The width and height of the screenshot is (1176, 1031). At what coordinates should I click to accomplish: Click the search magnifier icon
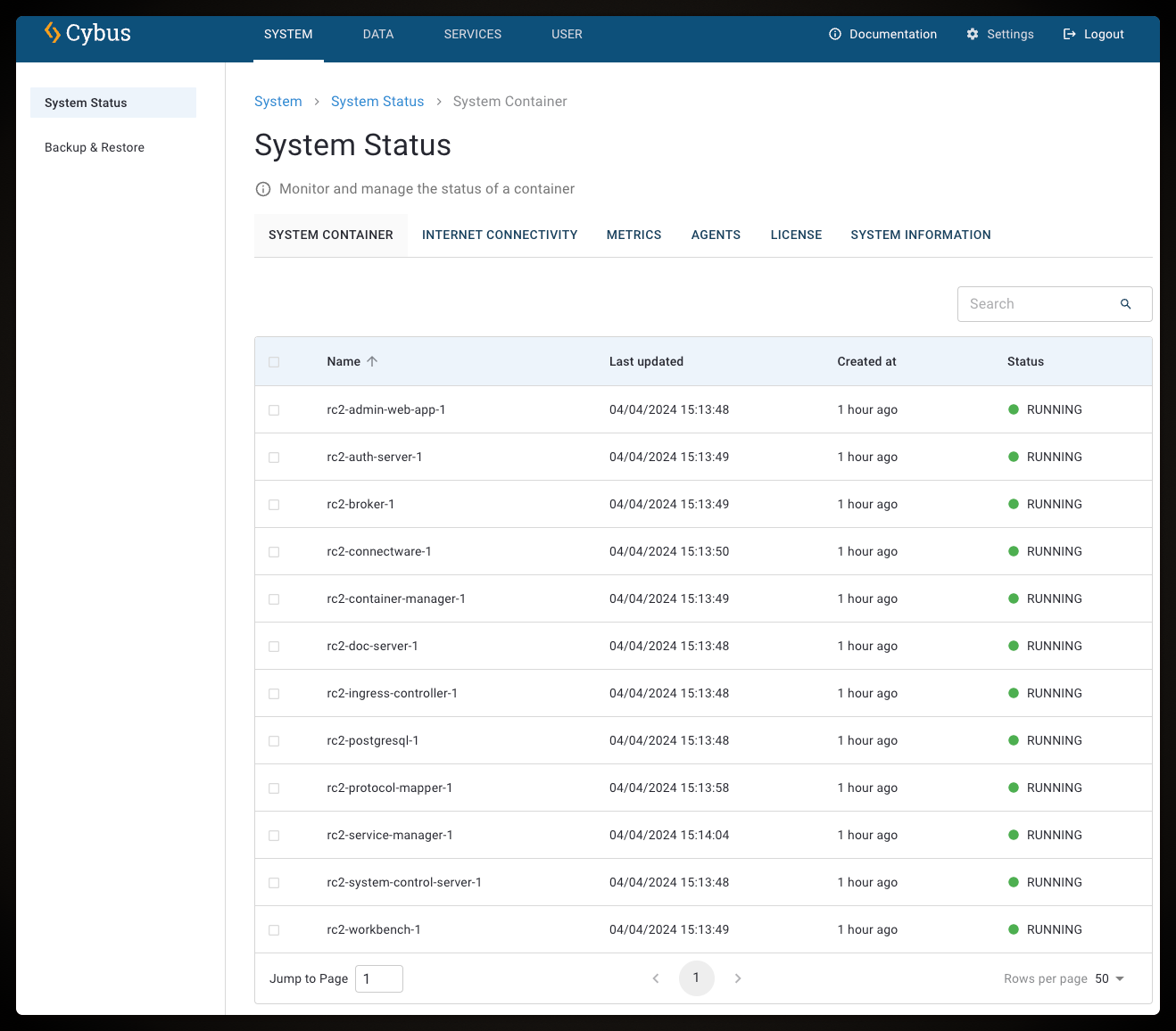pyautogui.click(x=1125, y=304)
